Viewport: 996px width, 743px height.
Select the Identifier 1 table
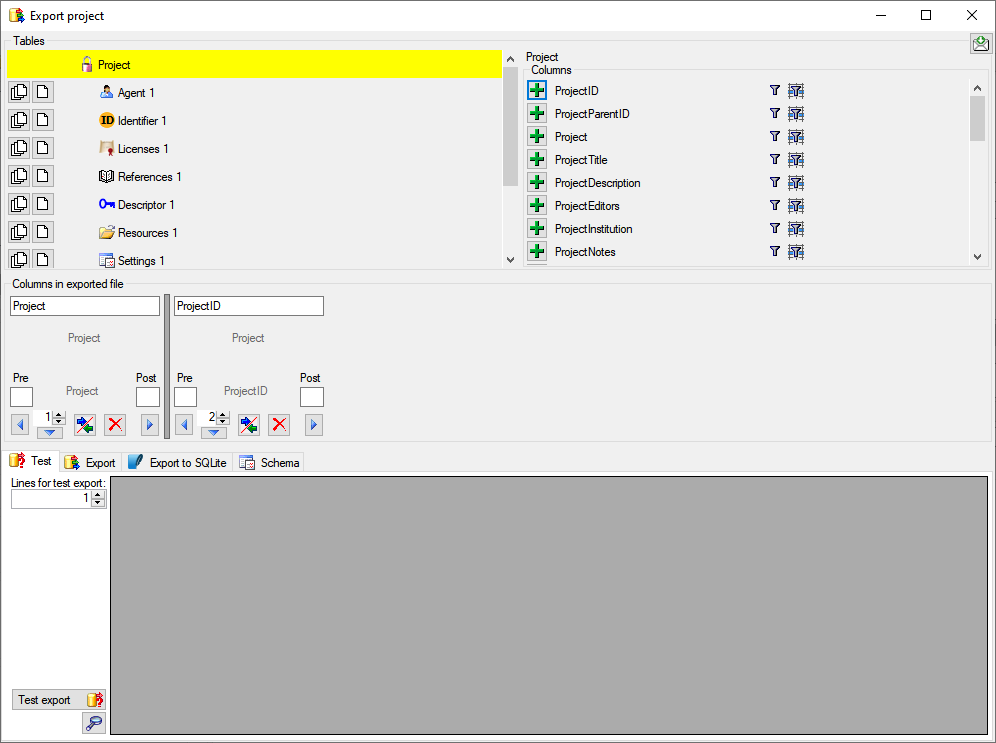tap(142, 121)
